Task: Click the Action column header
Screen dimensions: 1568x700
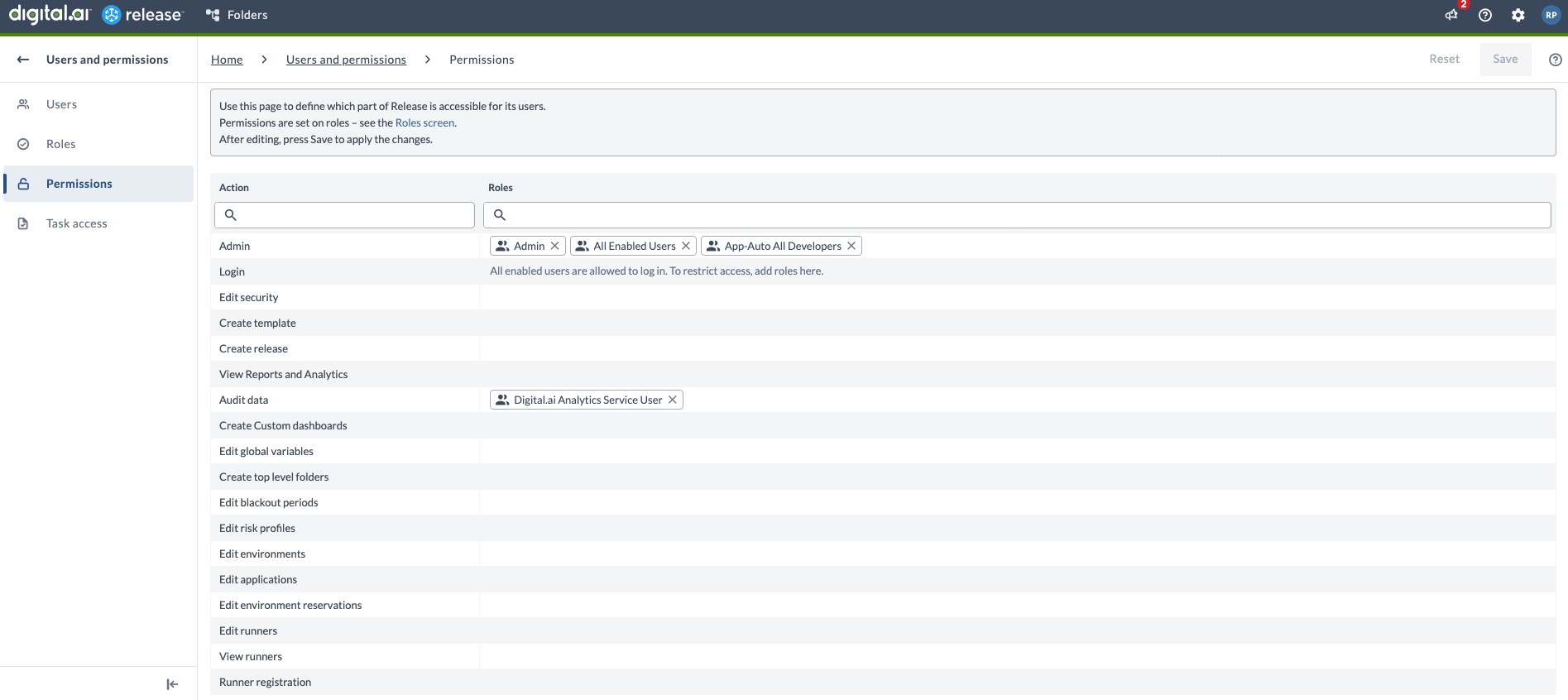Action: [x=234, y=188]
